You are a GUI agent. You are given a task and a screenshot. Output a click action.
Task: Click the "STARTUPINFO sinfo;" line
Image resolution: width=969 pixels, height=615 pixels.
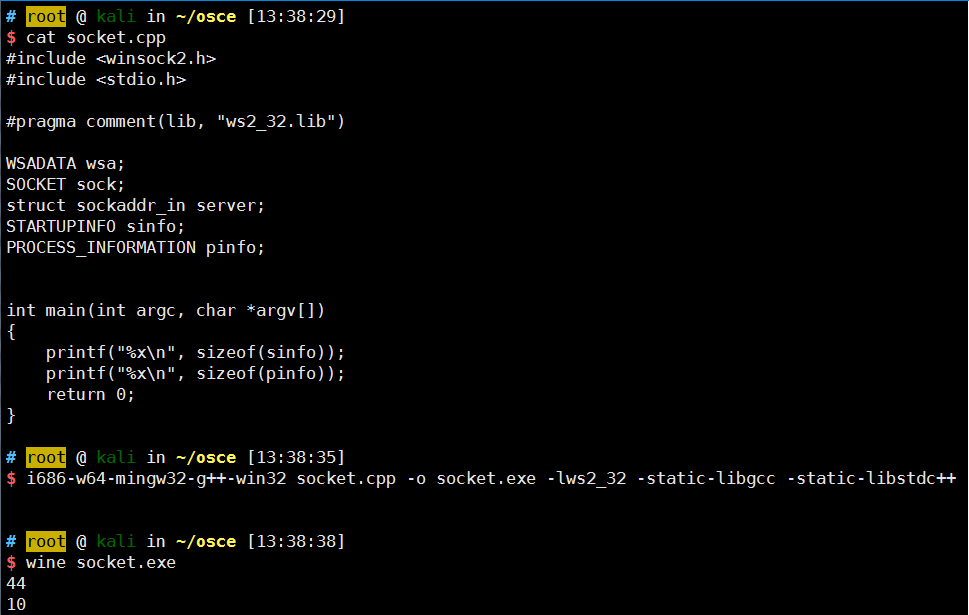96,227
